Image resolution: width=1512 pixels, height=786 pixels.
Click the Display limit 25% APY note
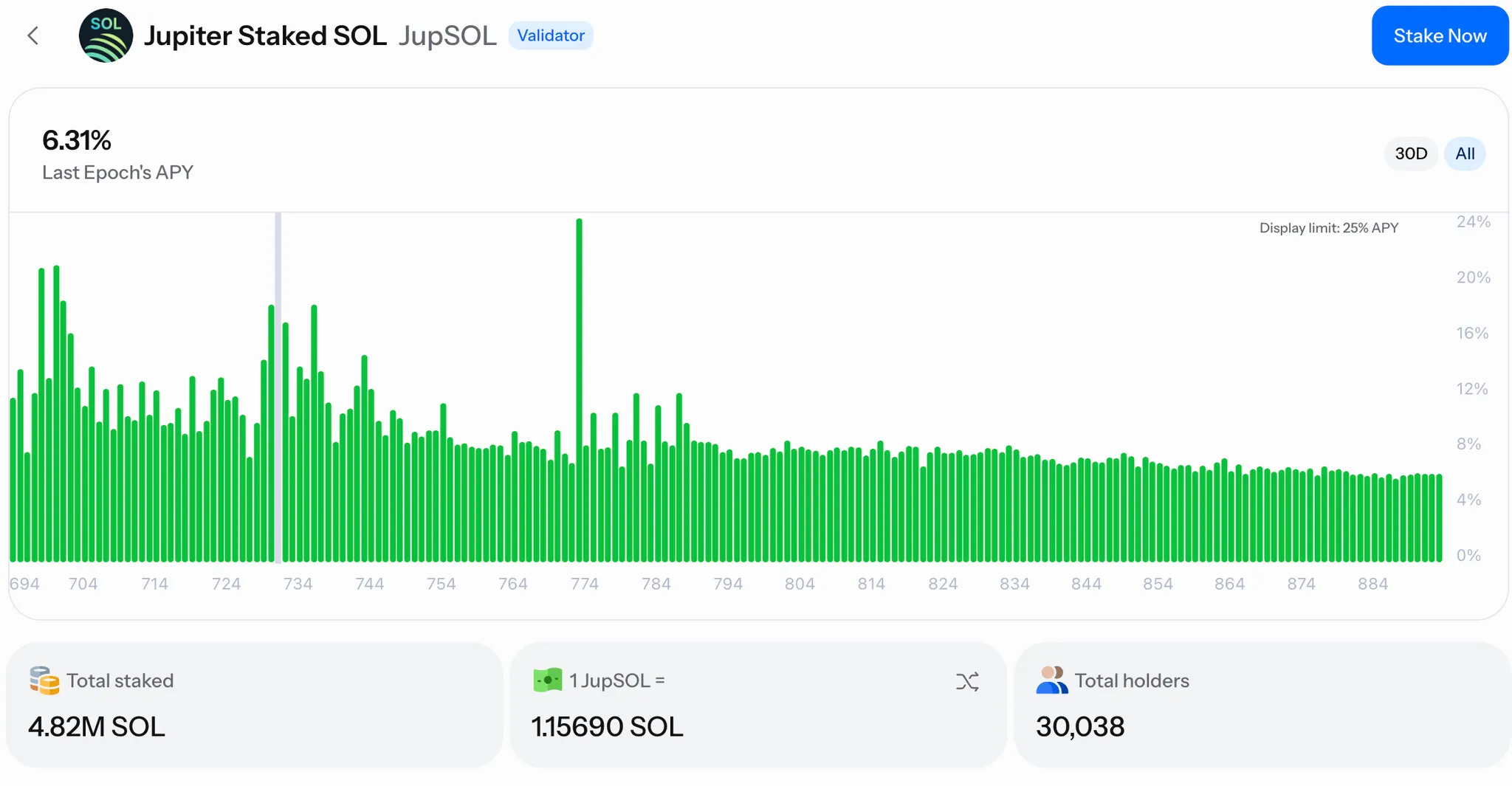[x=1328, y=228]
